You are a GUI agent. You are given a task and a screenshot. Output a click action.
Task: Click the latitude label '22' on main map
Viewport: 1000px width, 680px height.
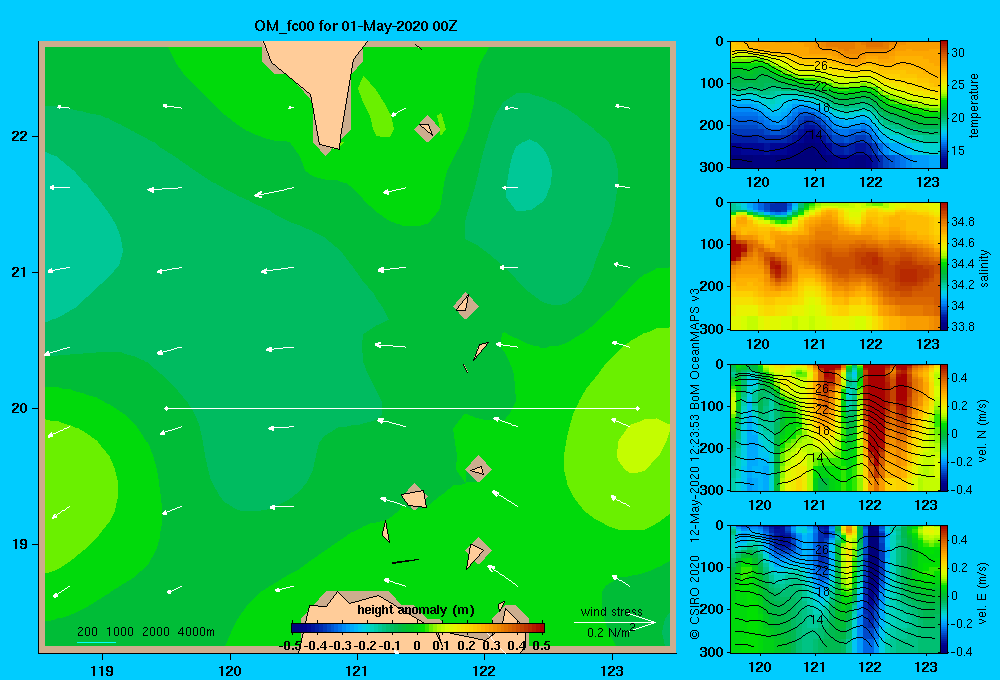click(19, 136)
